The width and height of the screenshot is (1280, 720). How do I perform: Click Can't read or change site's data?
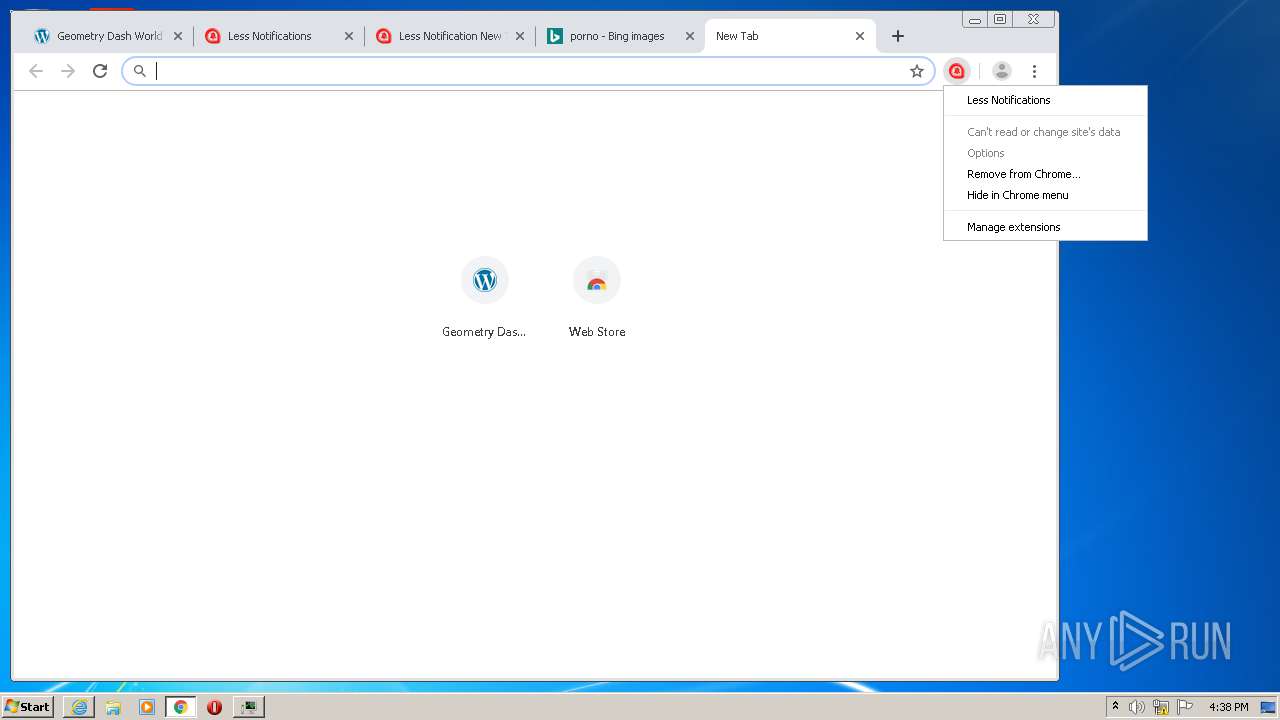[1045, 132]
